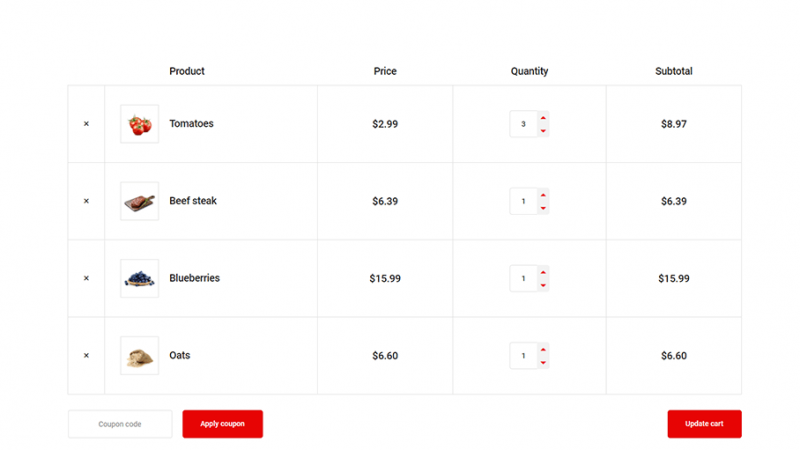800x450 pixels.
Task: Remove Oats from the cart
Action: (86, 355)
